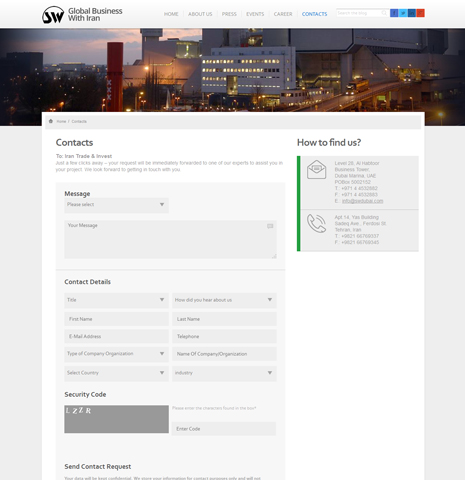Expand Type of Company/Organization dropdown
Image resolution: width=465 pixels, height=480 pixels.
(x=116, y=354)
